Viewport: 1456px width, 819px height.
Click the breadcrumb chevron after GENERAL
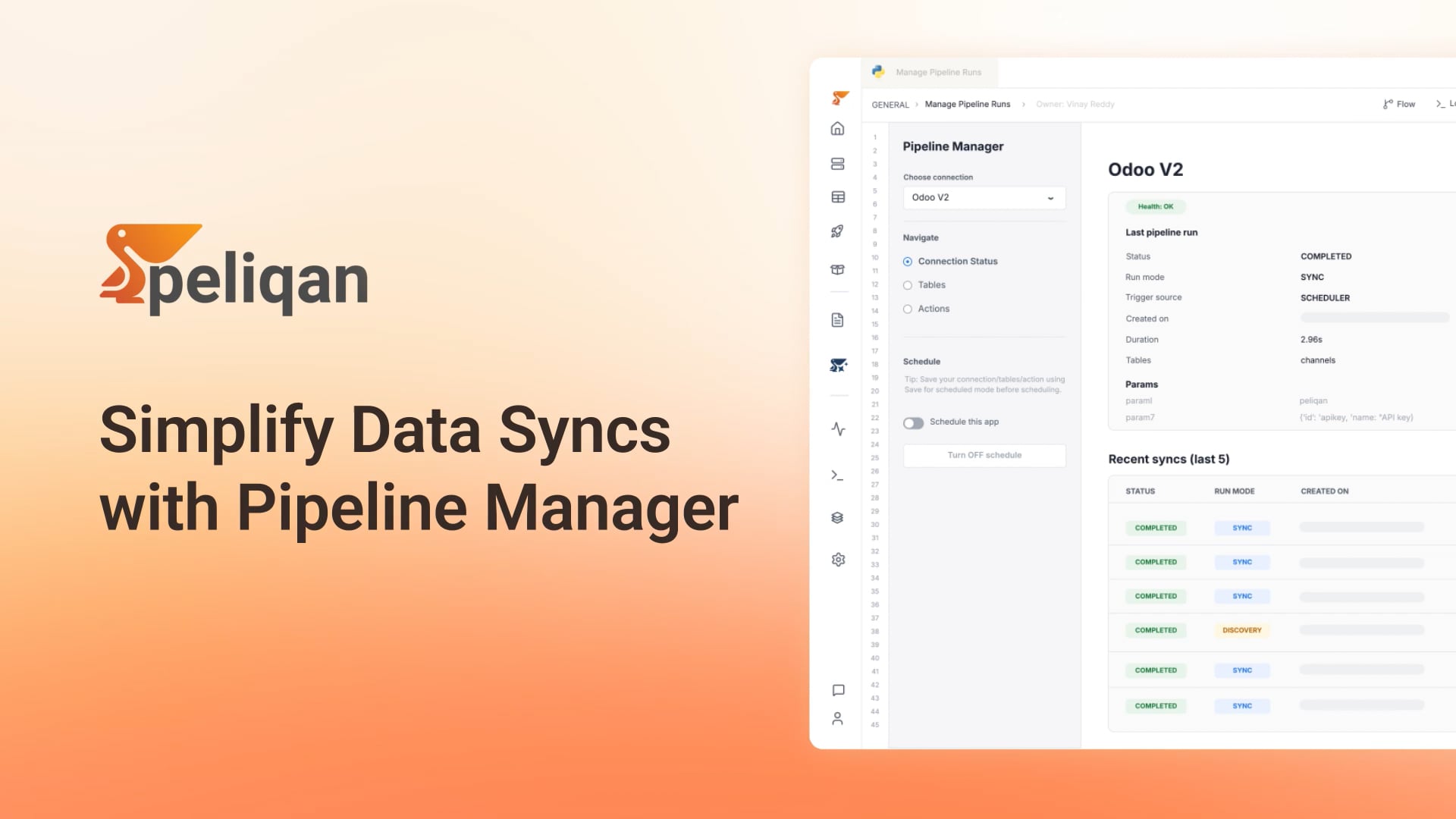[x=916, y=105]
